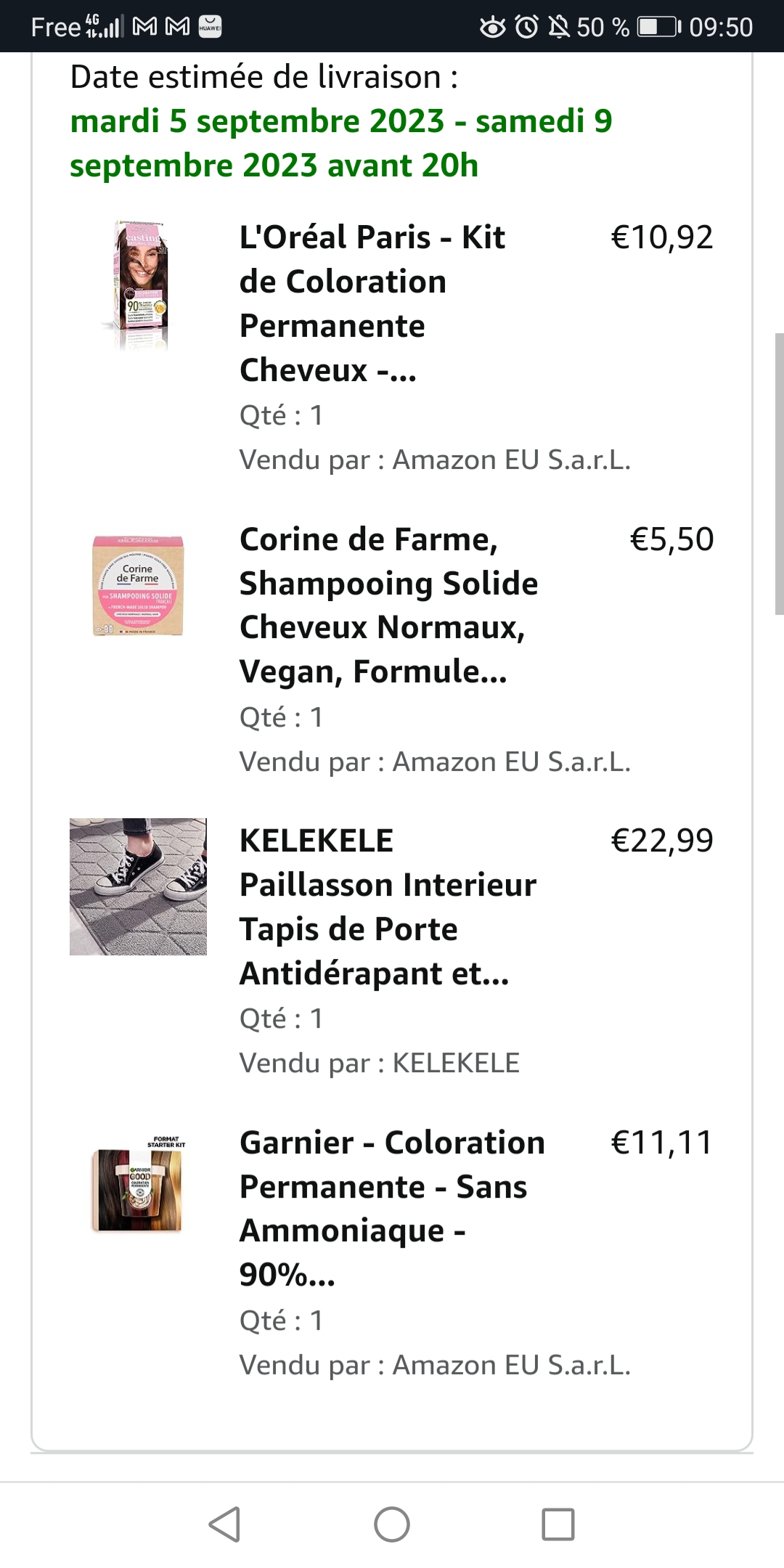784x1568 pixels.
Task: Tap the green estimated delivery date text
Action: [x=341, y=143]
